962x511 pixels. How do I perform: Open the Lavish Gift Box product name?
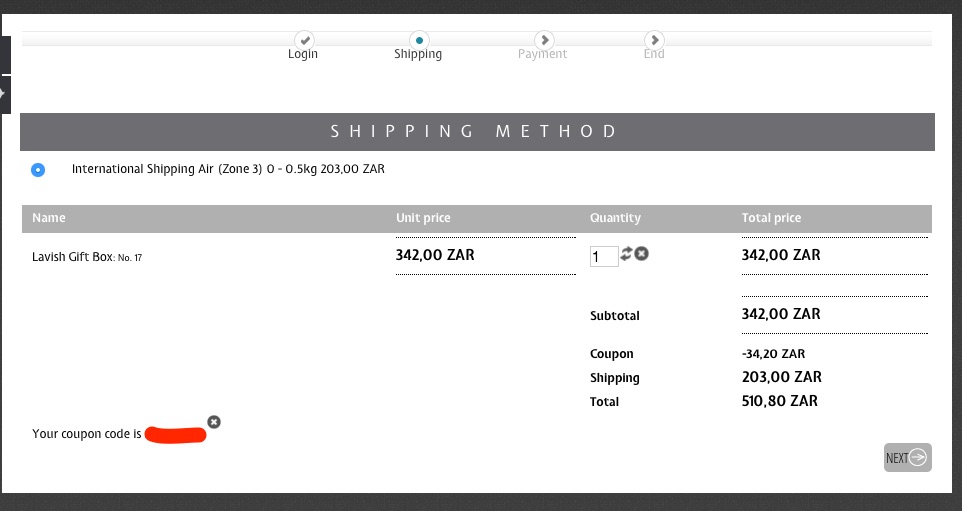[x=73, y=257]
